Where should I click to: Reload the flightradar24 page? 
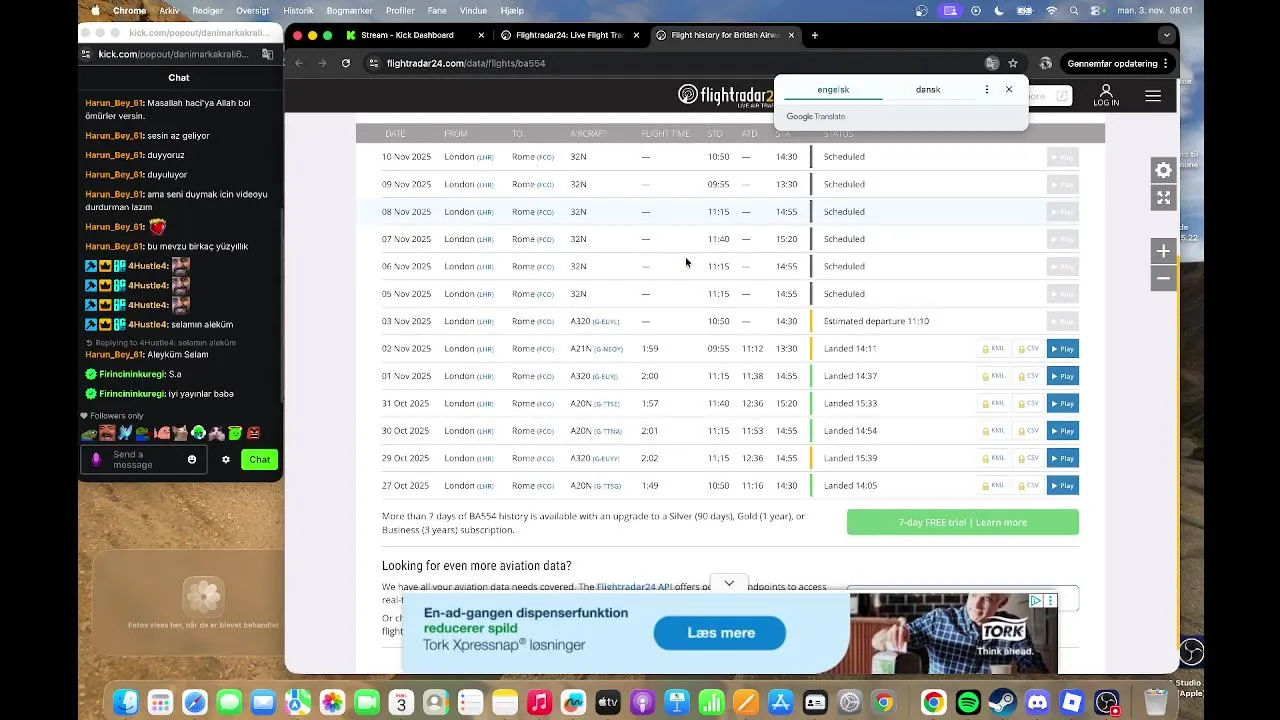coord(346,63)
